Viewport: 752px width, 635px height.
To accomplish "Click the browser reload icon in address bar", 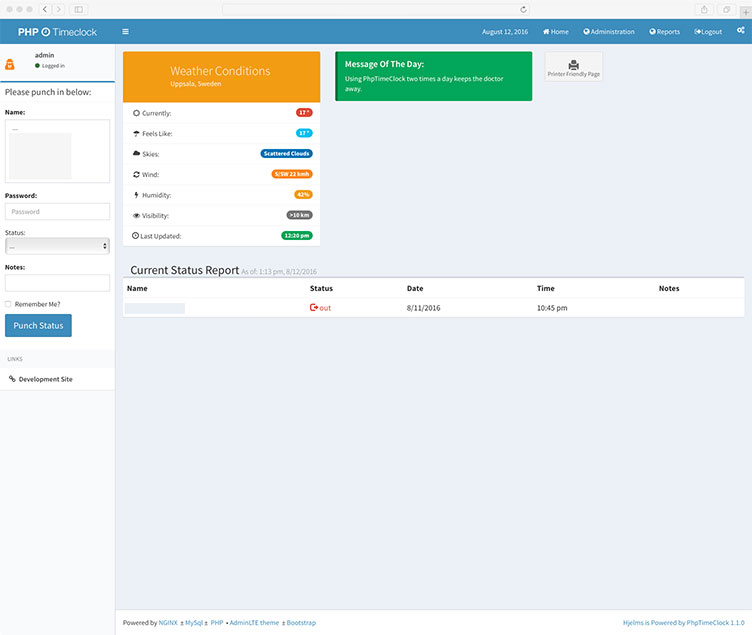I will 523,9.
